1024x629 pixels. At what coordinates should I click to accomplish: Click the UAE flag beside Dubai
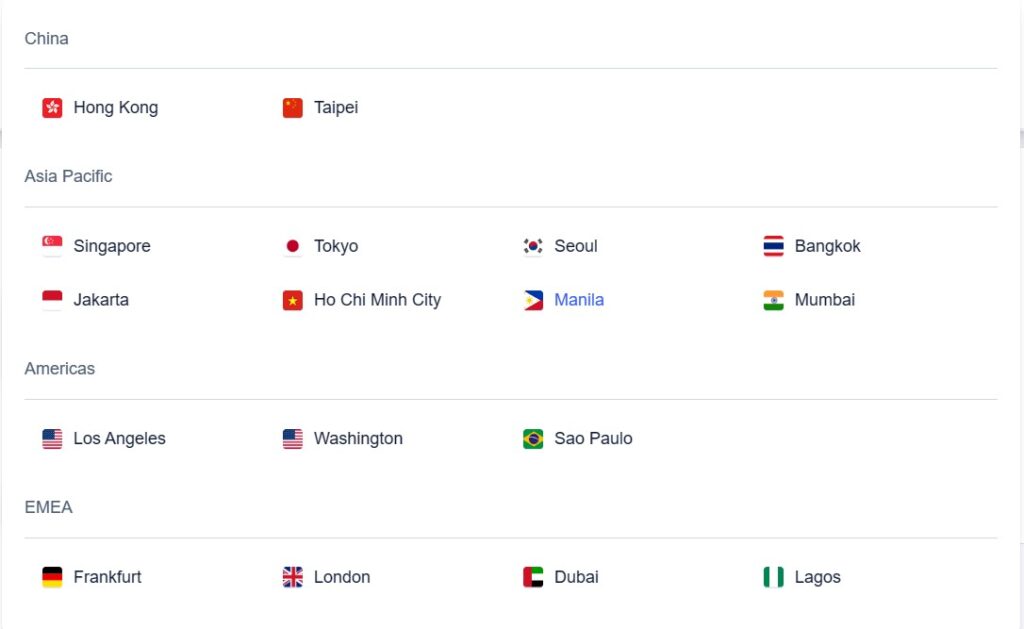click(x=533, y=577)
